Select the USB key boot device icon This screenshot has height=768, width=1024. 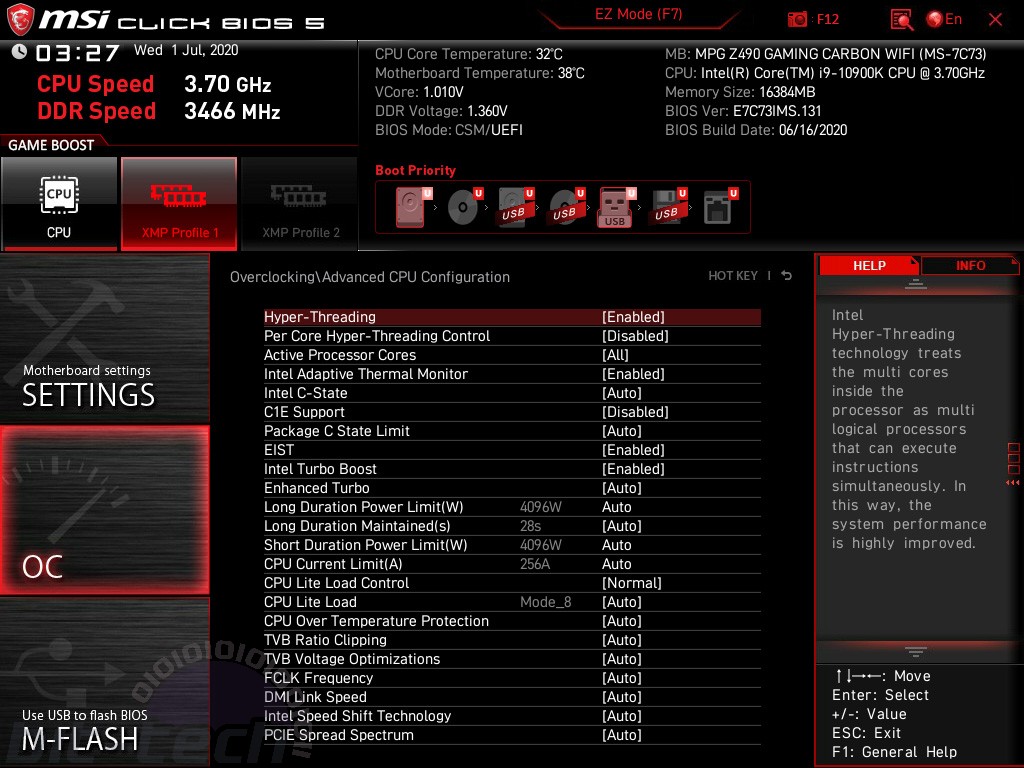pyautogui.click(x=617, y=207)
